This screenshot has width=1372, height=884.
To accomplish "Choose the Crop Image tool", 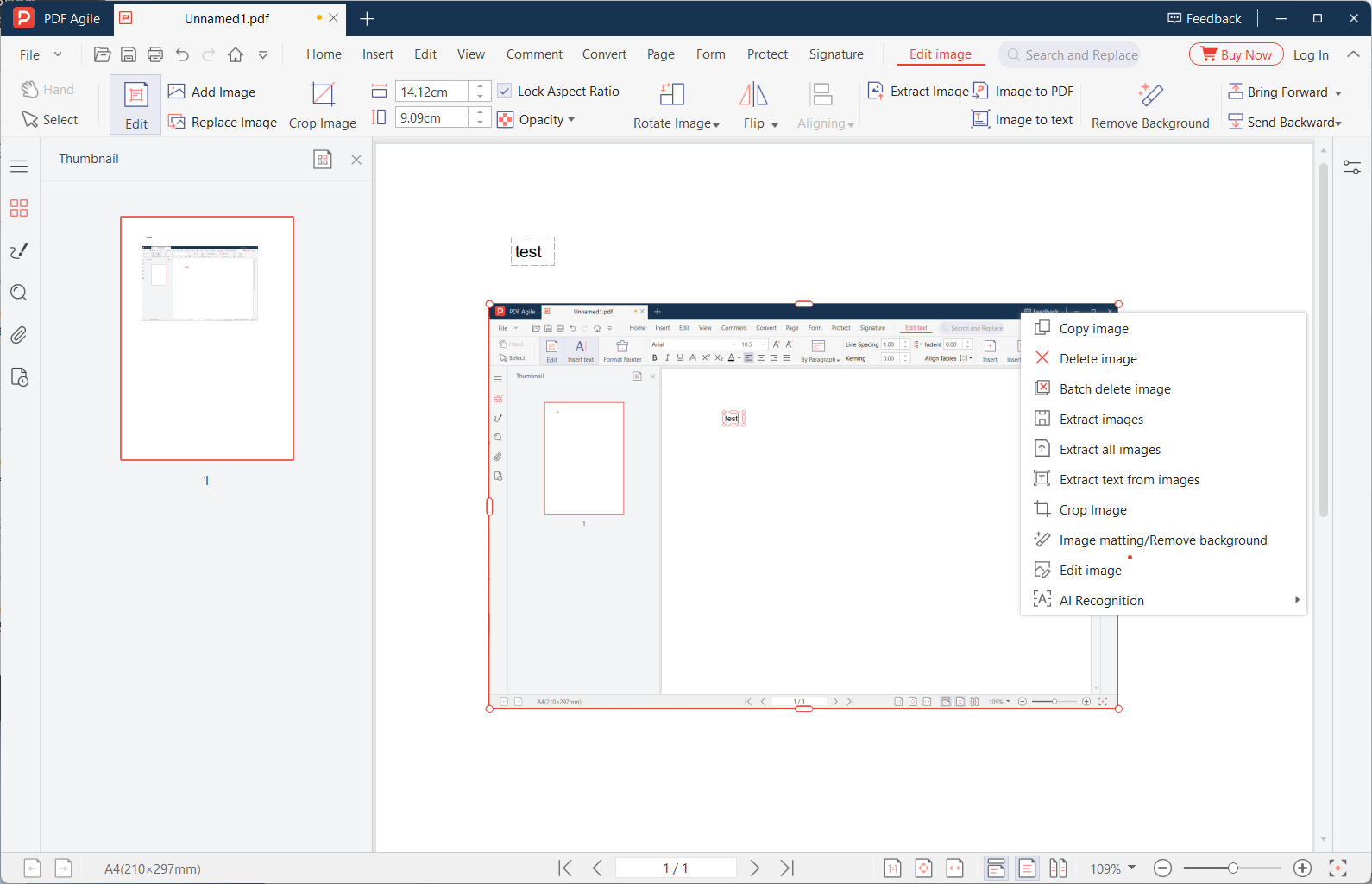I will pyautogui.click(x=323, y=105).
